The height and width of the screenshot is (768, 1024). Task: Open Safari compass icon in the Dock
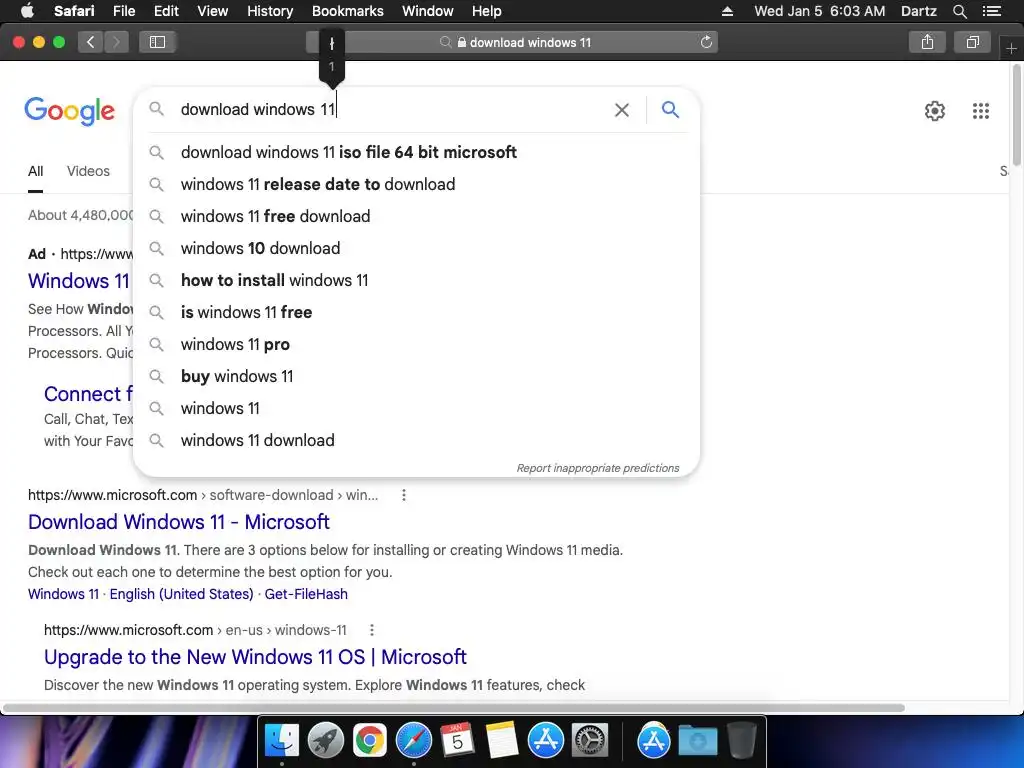413,741
